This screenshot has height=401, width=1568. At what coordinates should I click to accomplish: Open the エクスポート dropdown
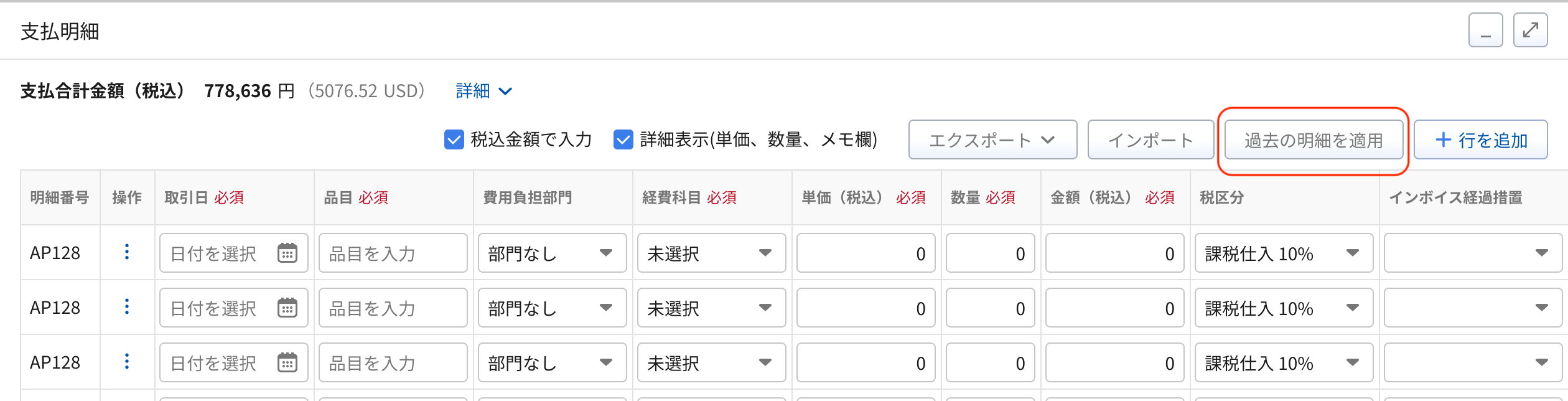[x=992, y=139]
